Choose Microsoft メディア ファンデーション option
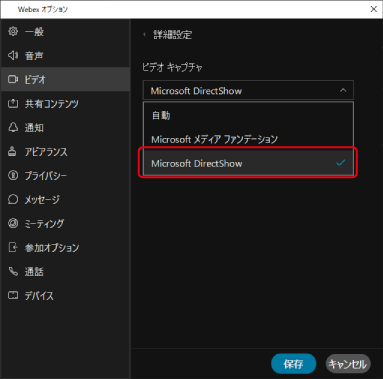The height and width of the screenshot is (379, 383). [248, 139]
